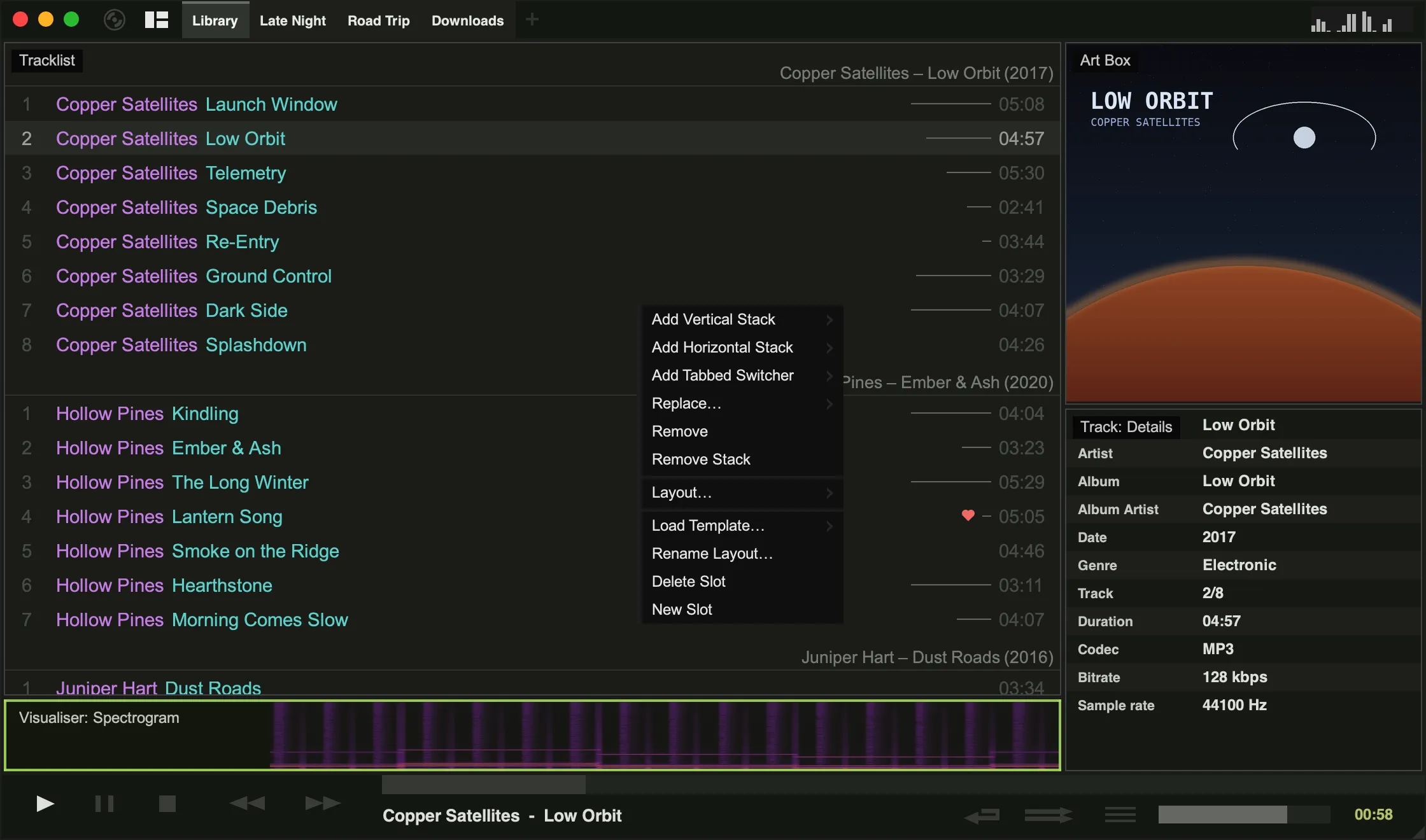Viewport: 1426px width, 840px height.
Task: Expand Load Template… submenu
Action: pos(742,526)
